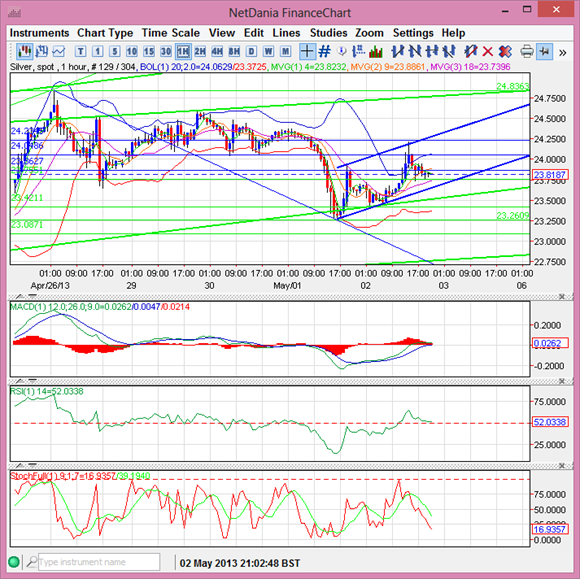Screen dimensions: 580x579
Task: Expand the toolbar overflow chevron
Action: tap(563, 52)
